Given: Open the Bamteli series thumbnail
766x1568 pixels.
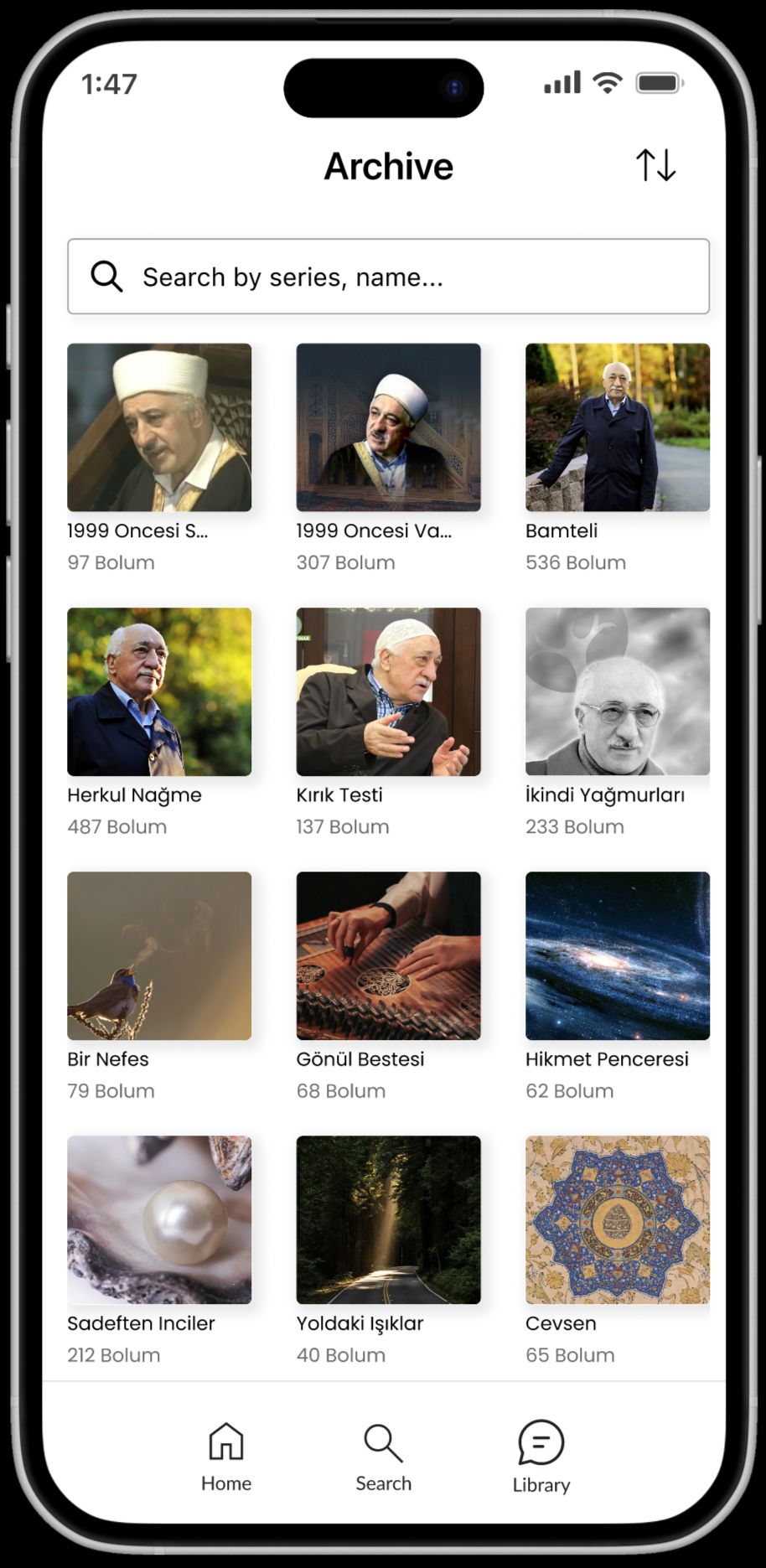Looking at the screenshot, I should [x=618, y=427].
